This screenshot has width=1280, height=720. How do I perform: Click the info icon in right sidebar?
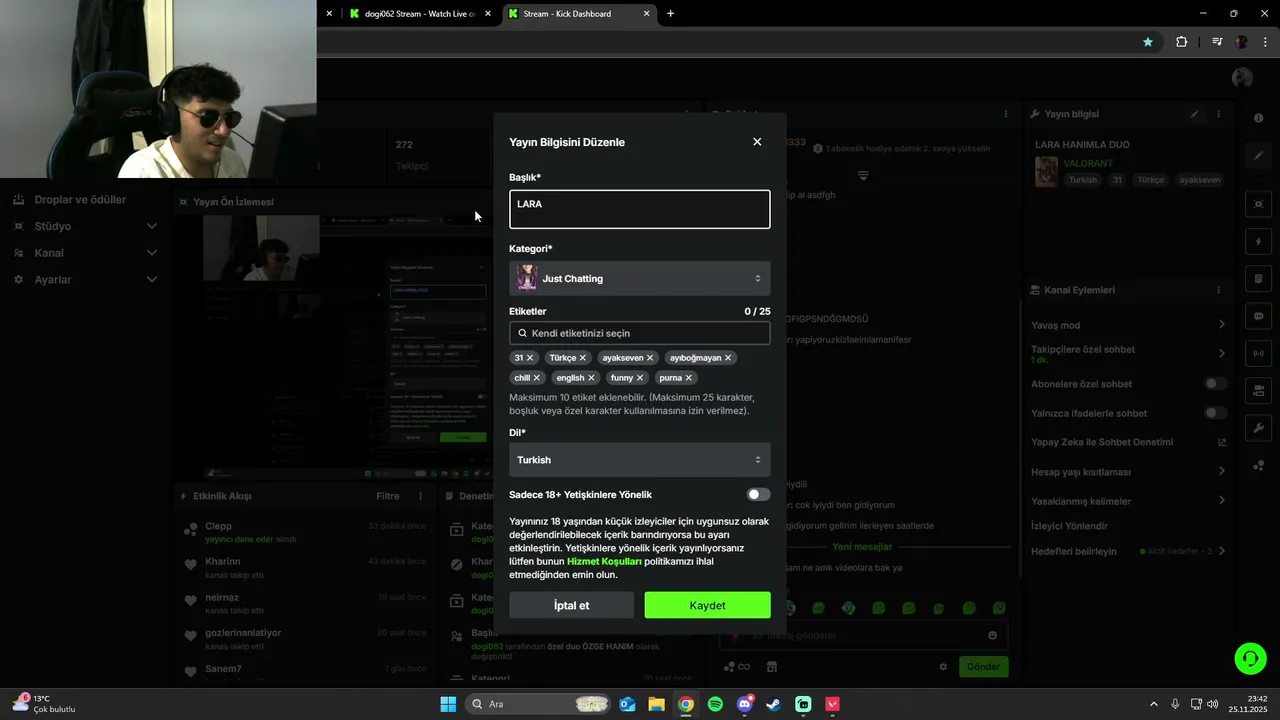pyautogui.click(x=1258, y=118)
